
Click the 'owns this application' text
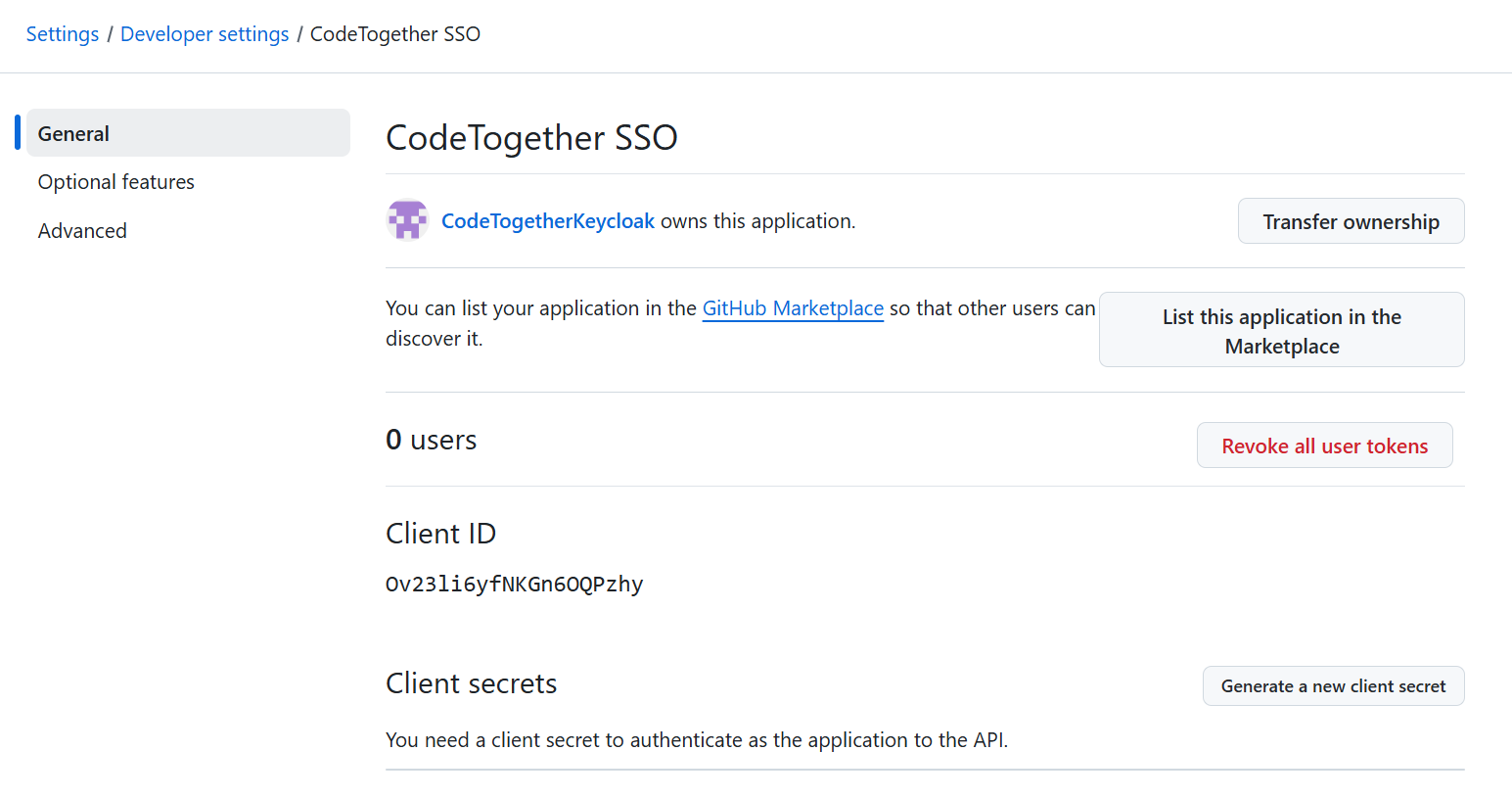click(757, 221)
